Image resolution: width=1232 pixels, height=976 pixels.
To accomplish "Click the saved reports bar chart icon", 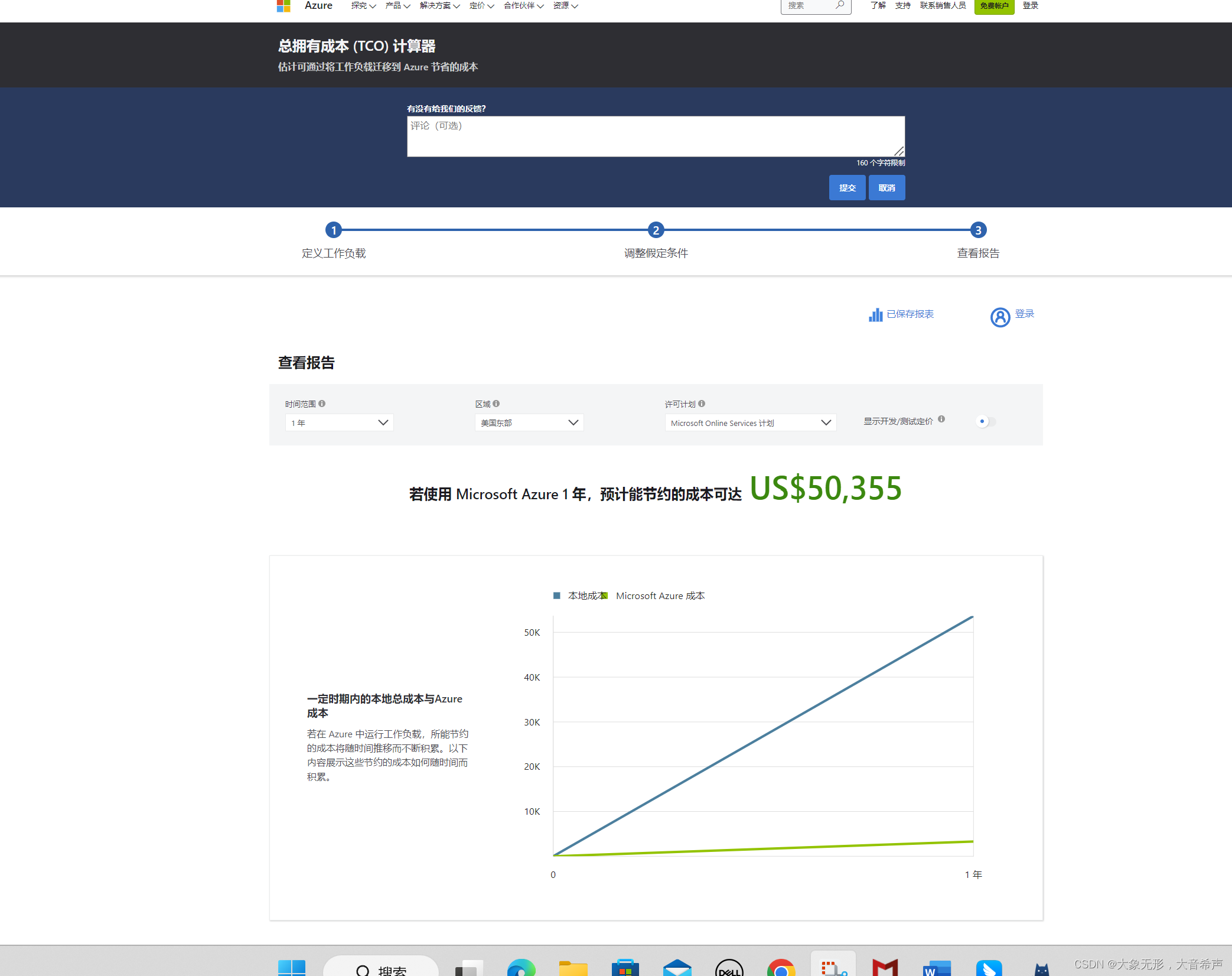I will 875,315.
